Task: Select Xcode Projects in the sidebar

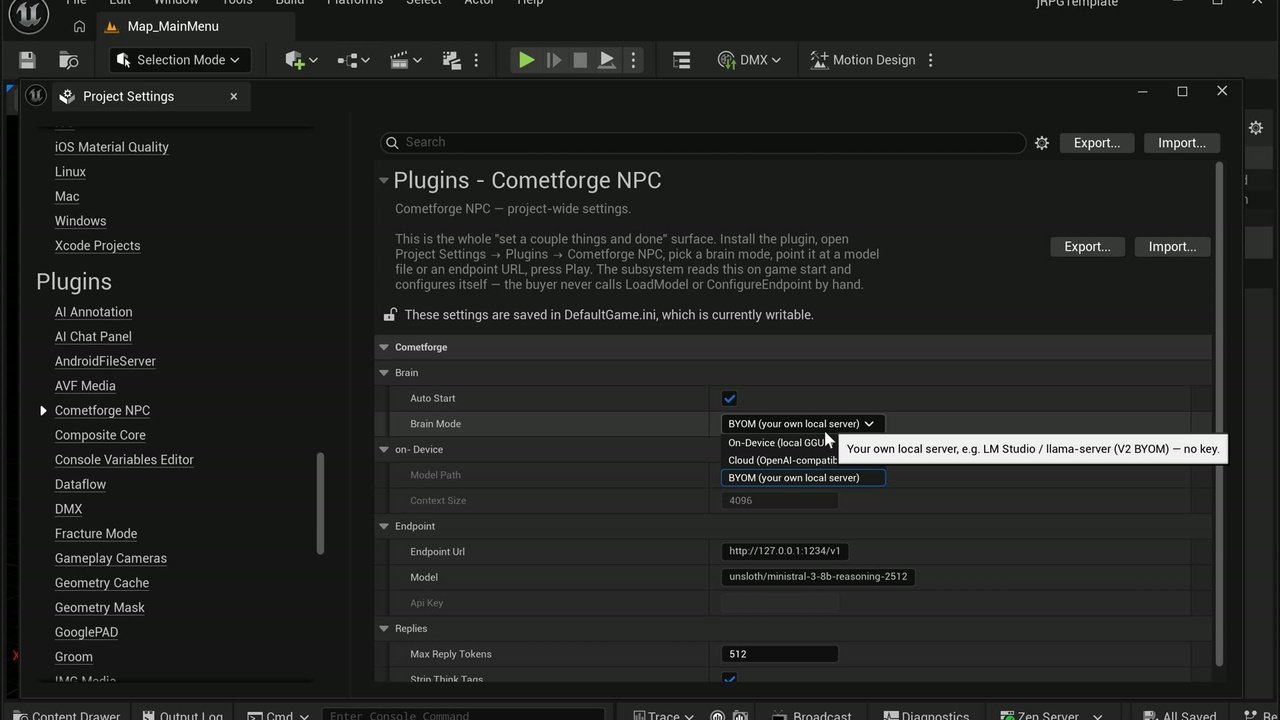Action: tap(97, 246)
